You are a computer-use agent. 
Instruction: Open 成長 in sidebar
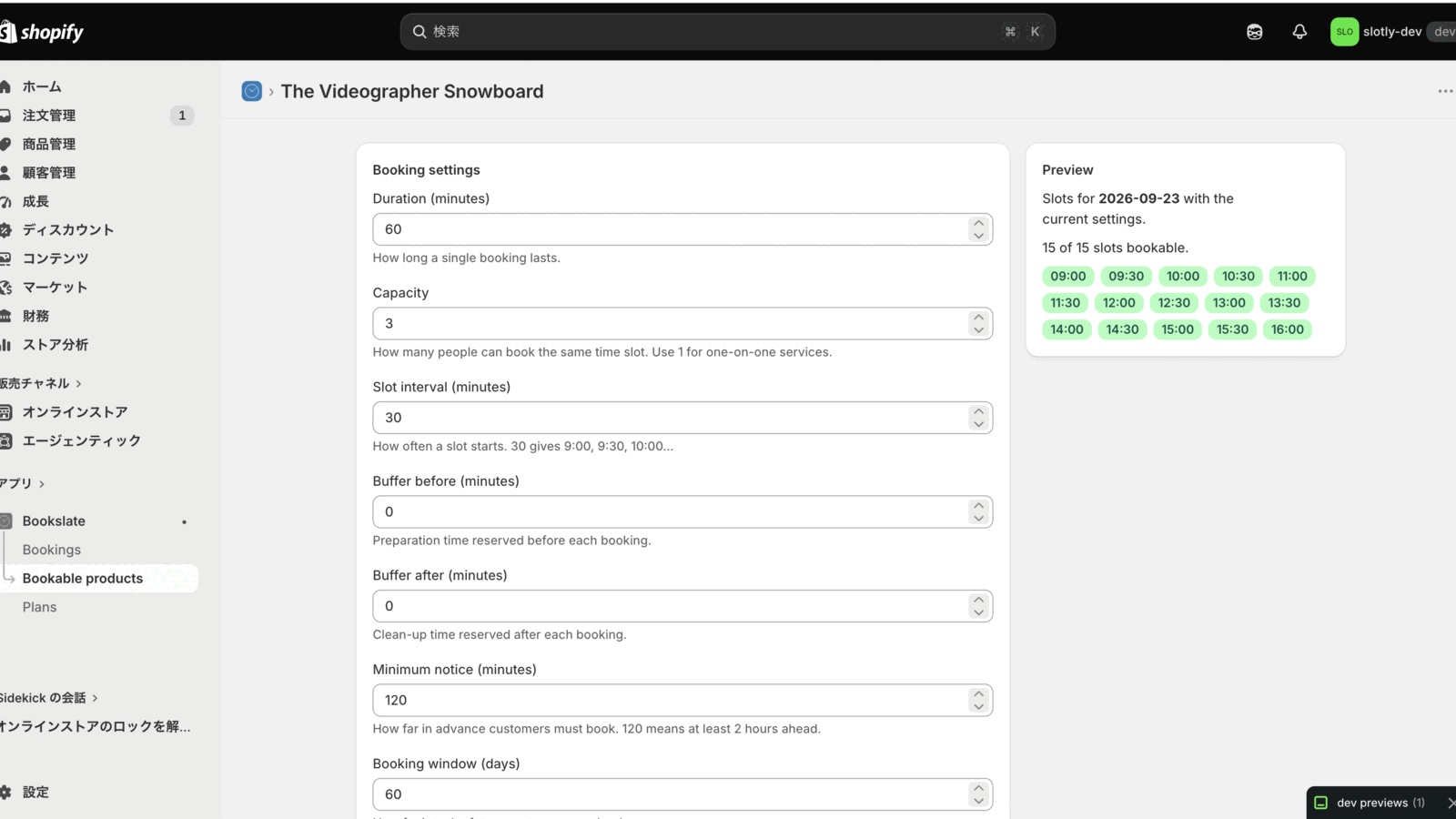(x=35, y=201)
